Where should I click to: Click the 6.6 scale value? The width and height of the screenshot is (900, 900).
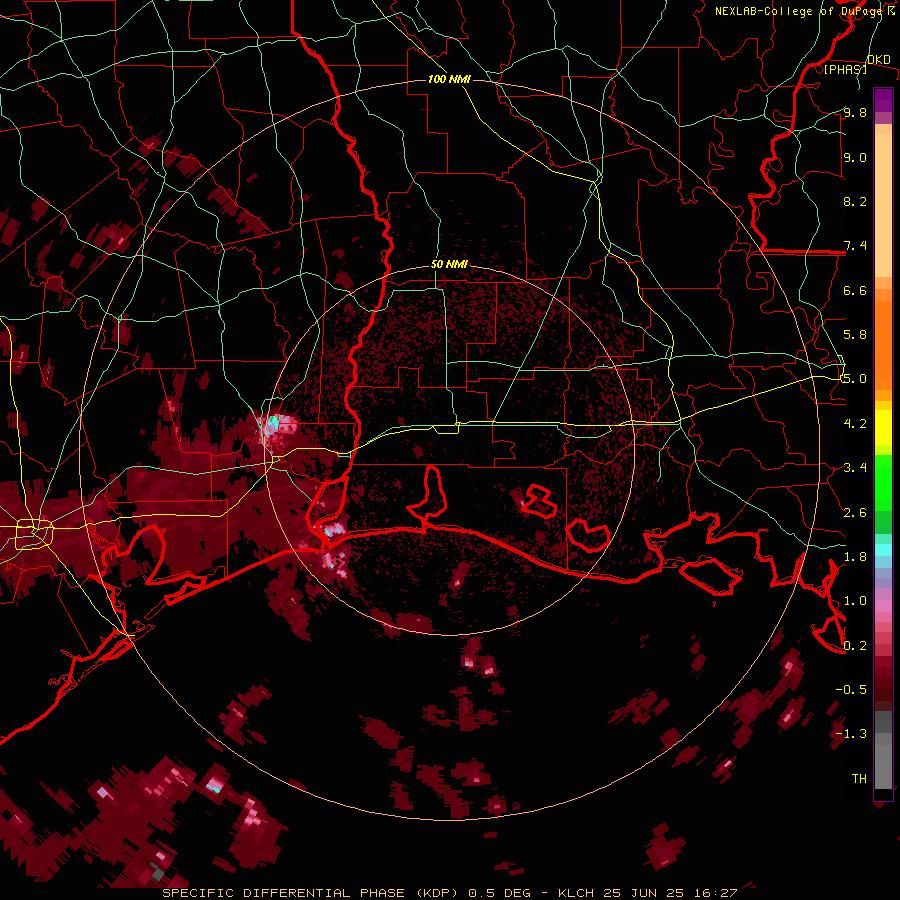click(x=855, y=290)
